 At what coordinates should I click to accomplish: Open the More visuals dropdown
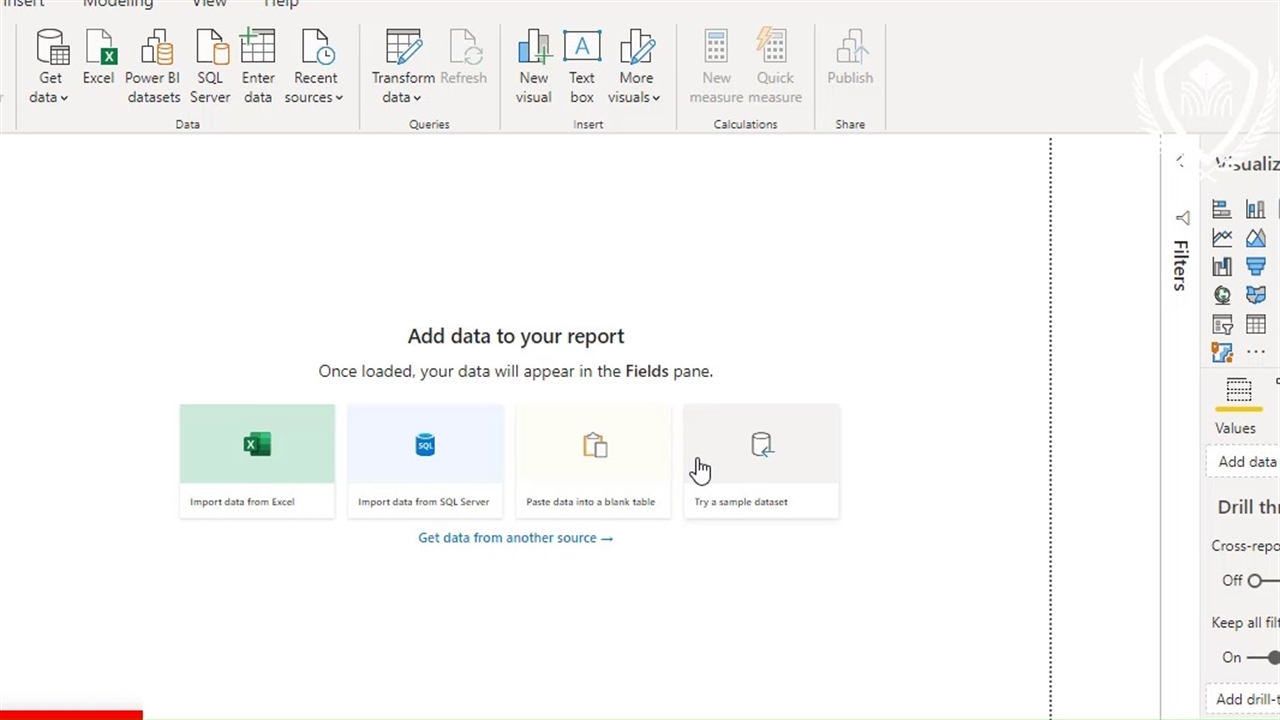coord(635,97)
